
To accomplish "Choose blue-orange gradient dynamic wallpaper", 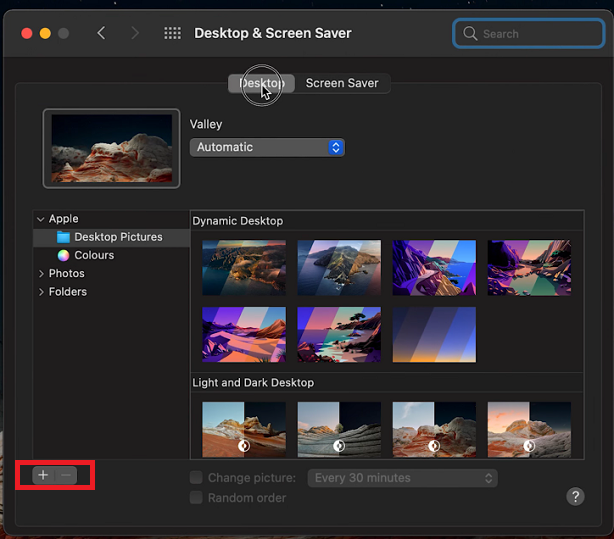I will tap(434, 335).
